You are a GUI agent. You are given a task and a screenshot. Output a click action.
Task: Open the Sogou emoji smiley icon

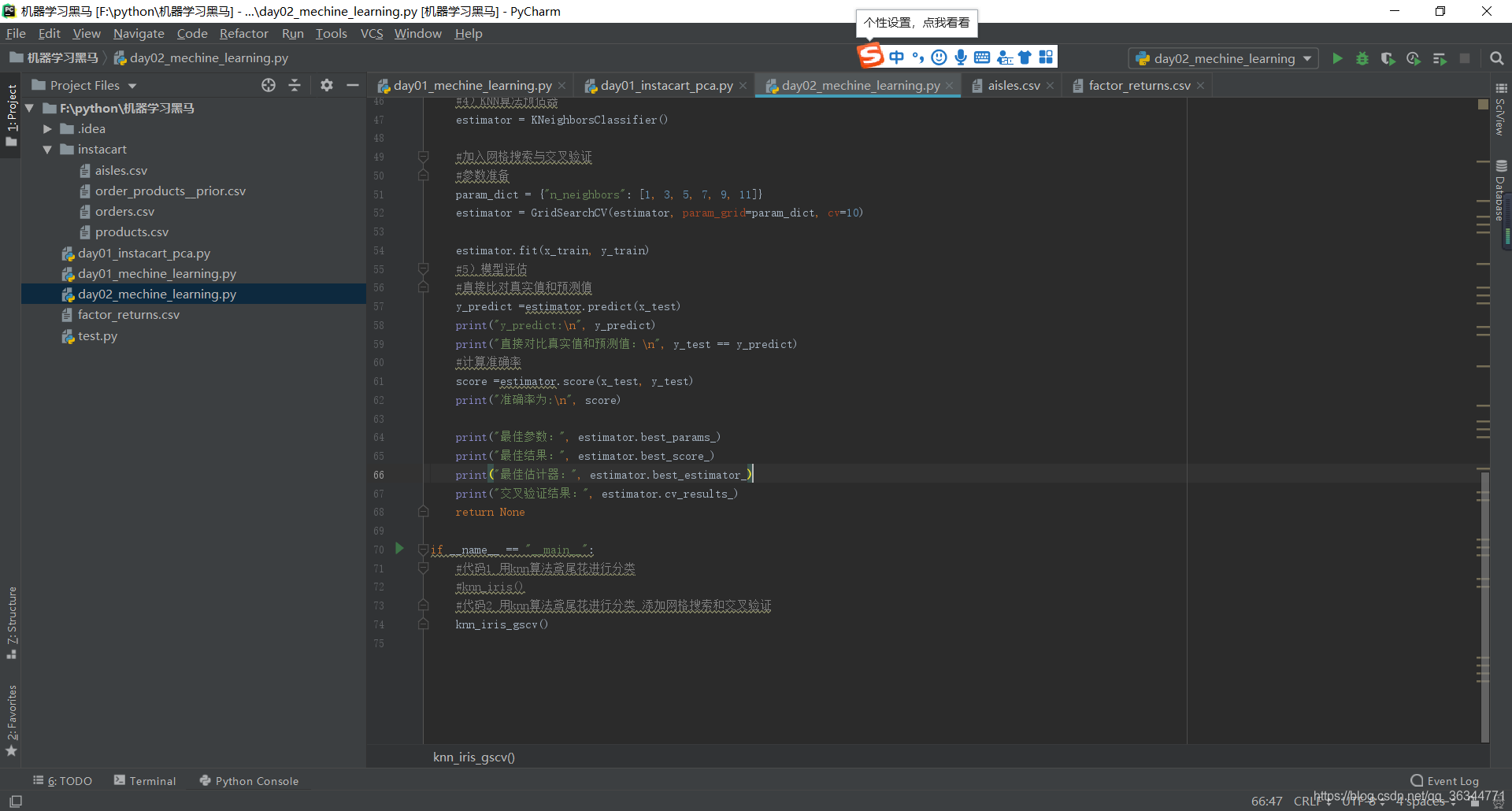click(x=939, y=57)
